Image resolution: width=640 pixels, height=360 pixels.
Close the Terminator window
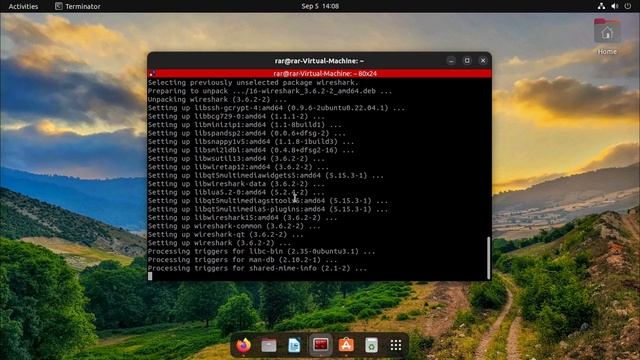coord(483,60)
